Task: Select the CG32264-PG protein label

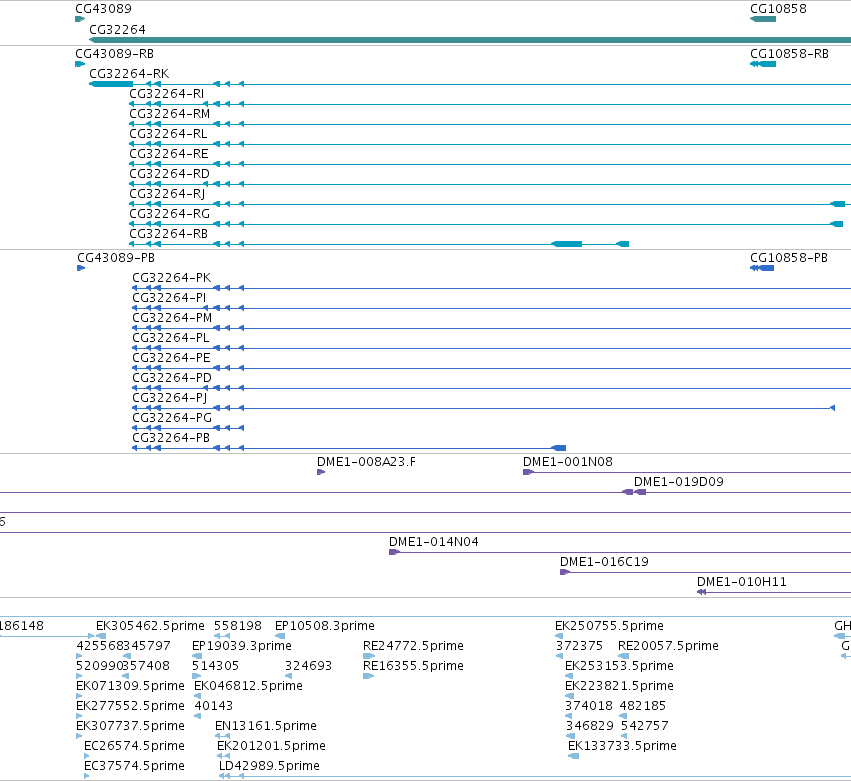Action: pyautogui.click(x=172, y=418)
